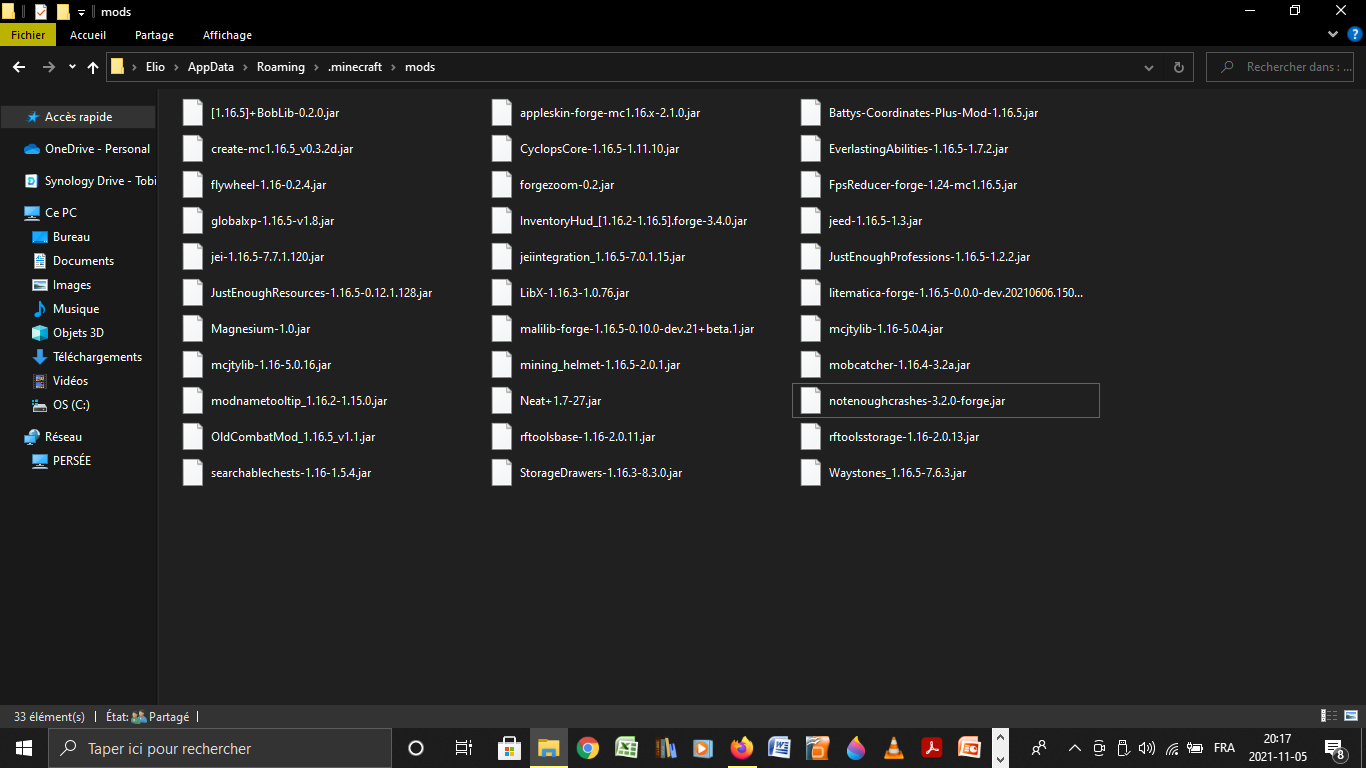Expand the ribbon with the chevron
This screenshot has width=1366, height=768.
[x=1333, y=34]
